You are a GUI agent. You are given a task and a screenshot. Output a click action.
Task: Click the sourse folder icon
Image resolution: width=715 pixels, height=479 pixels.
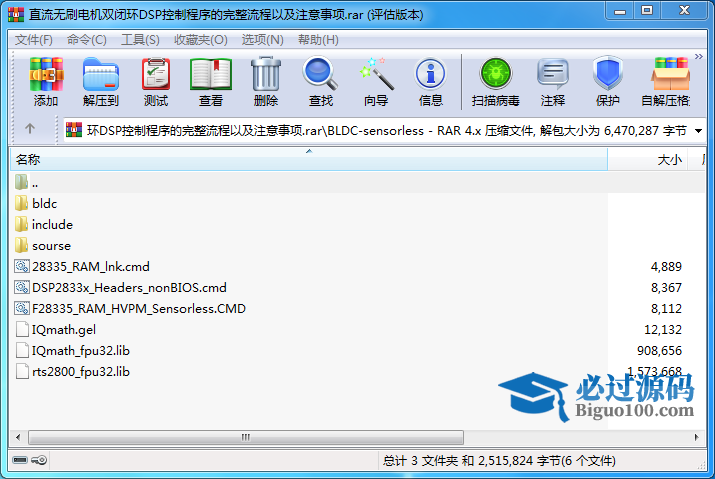coord(21,245)
